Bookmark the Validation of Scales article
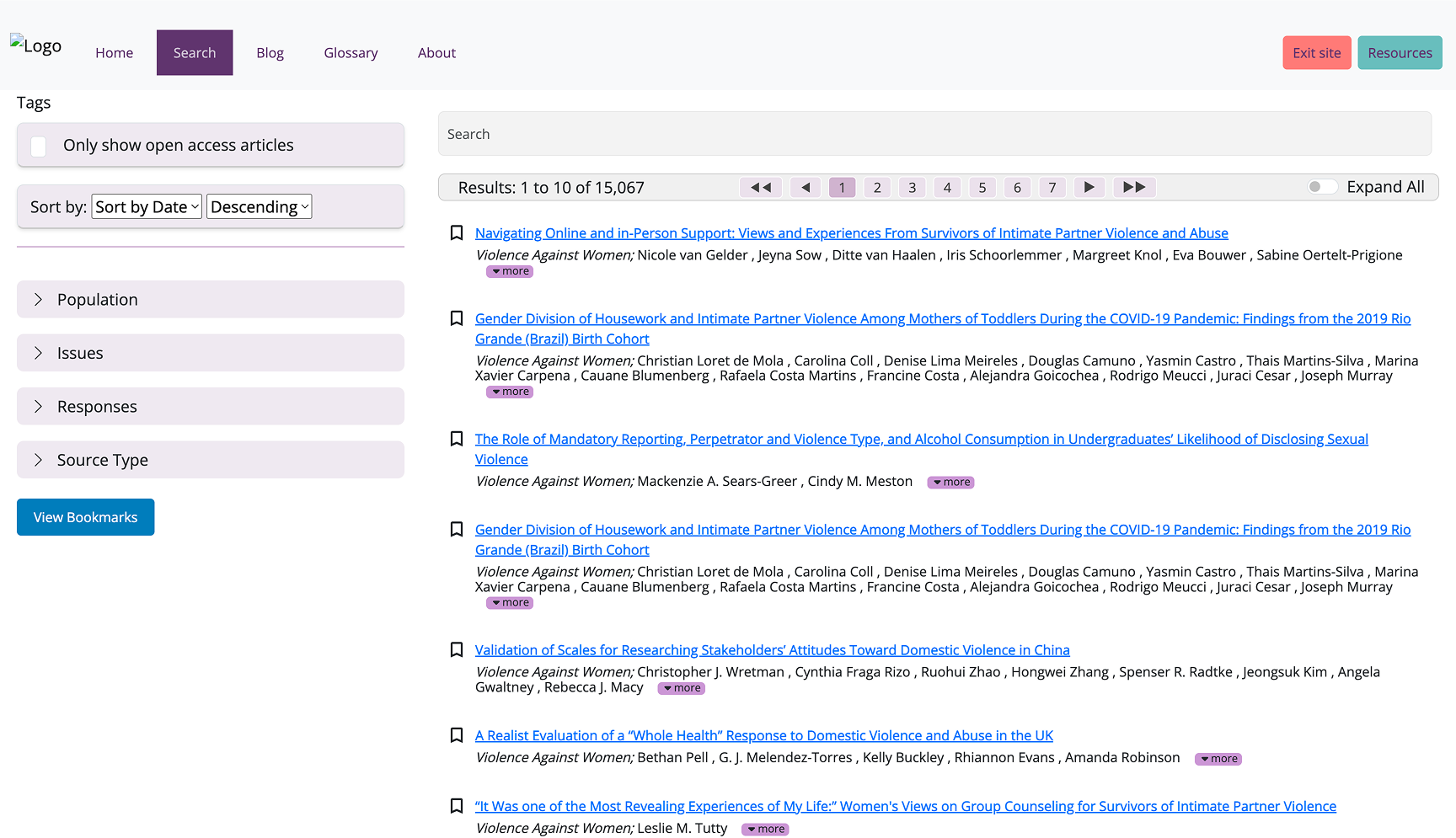Screen dimensions: 1456x838 (457, 649)
